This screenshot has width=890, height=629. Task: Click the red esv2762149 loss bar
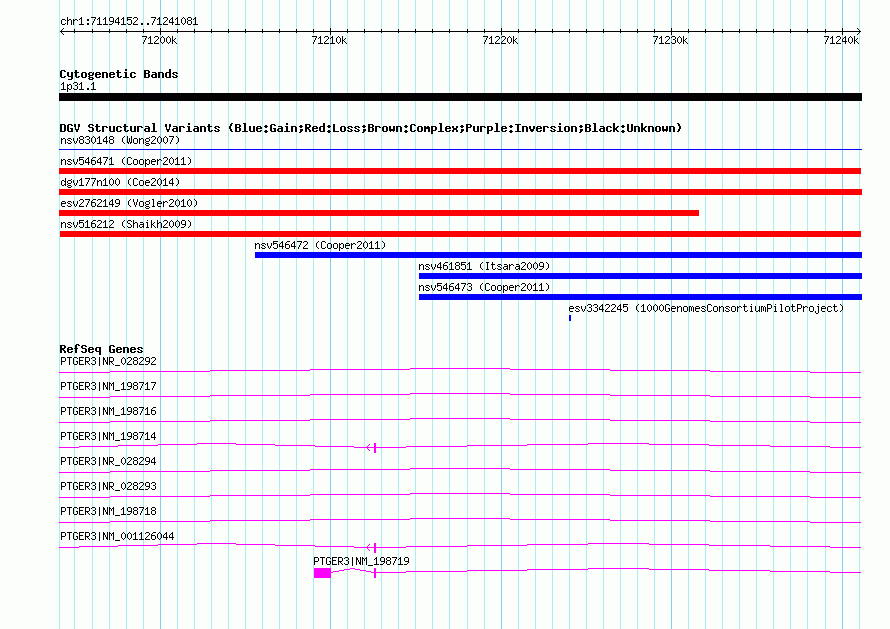[x=379, y=213]
